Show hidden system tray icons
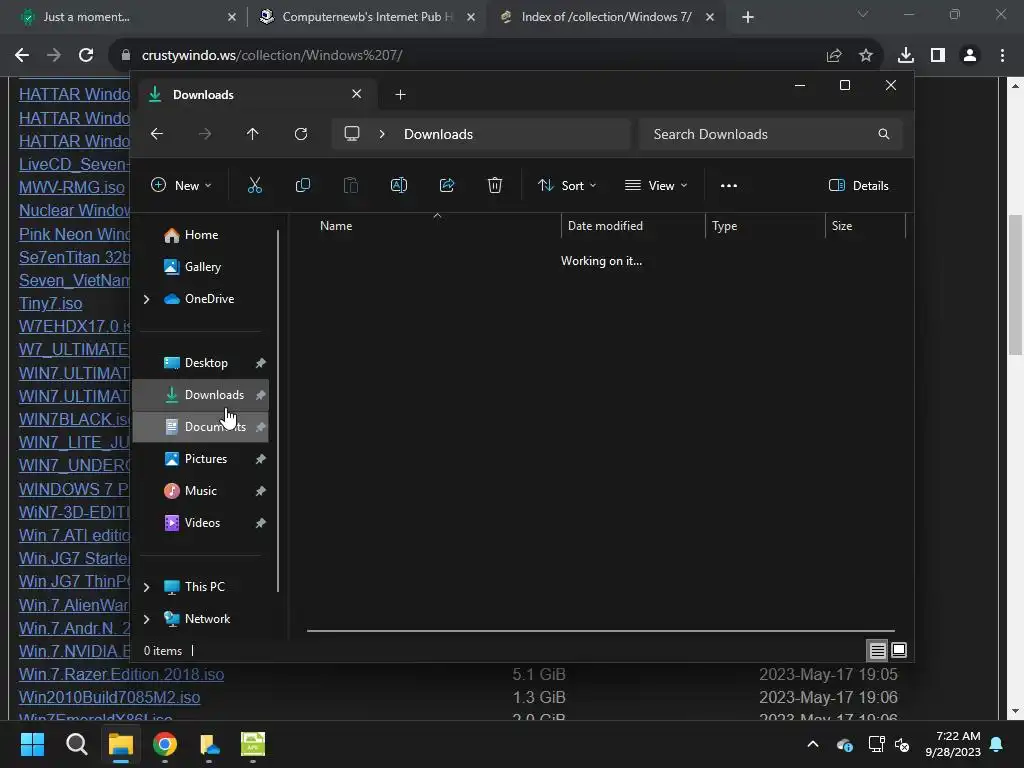 (x=813, y=744)
